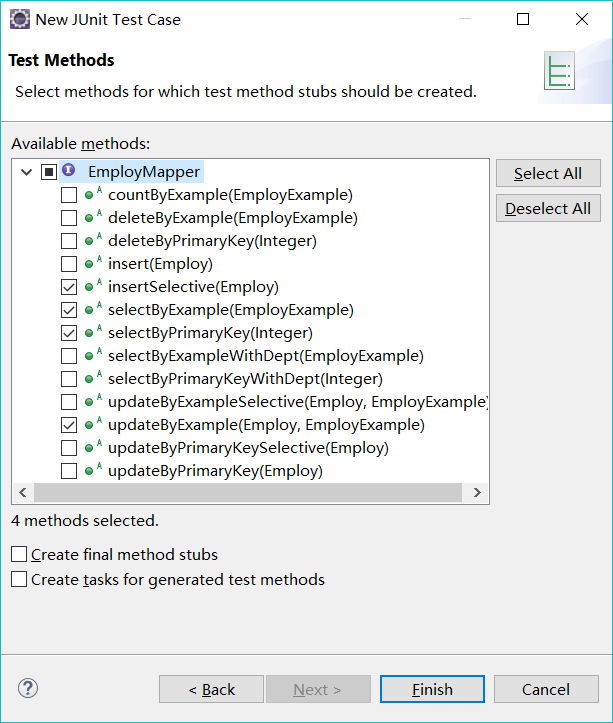Image resolution: width=613 pixels, height=723 pixels.
Task: Check countByExample(EmployExample) checkbox
Action: pos(69,195)
